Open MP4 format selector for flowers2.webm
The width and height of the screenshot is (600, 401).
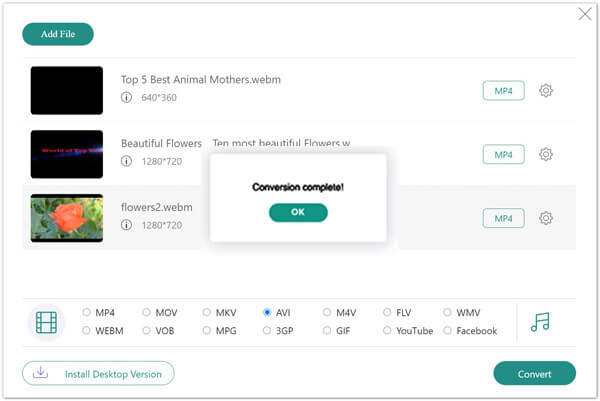503,218
